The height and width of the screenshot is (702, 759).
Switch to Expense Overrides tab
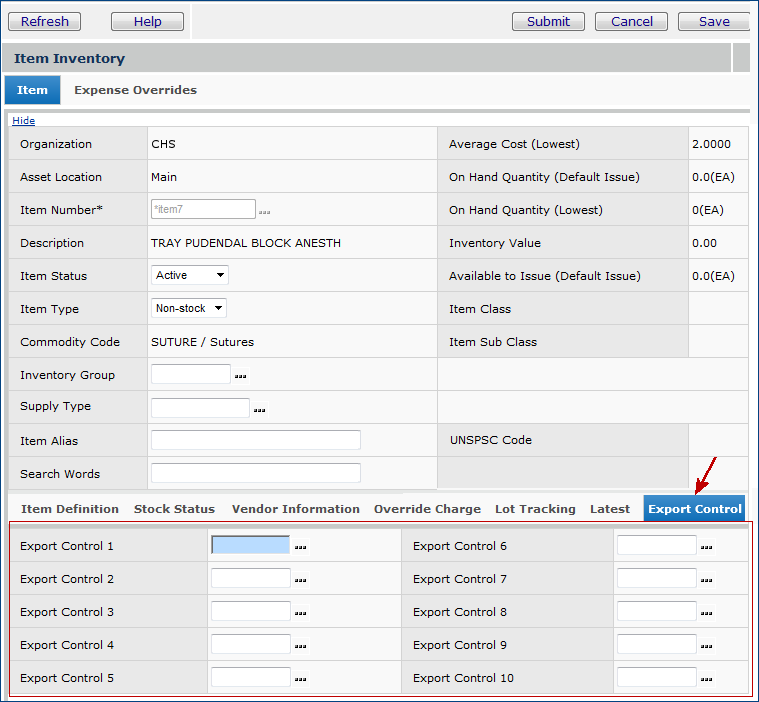click(x=135, y=90)
